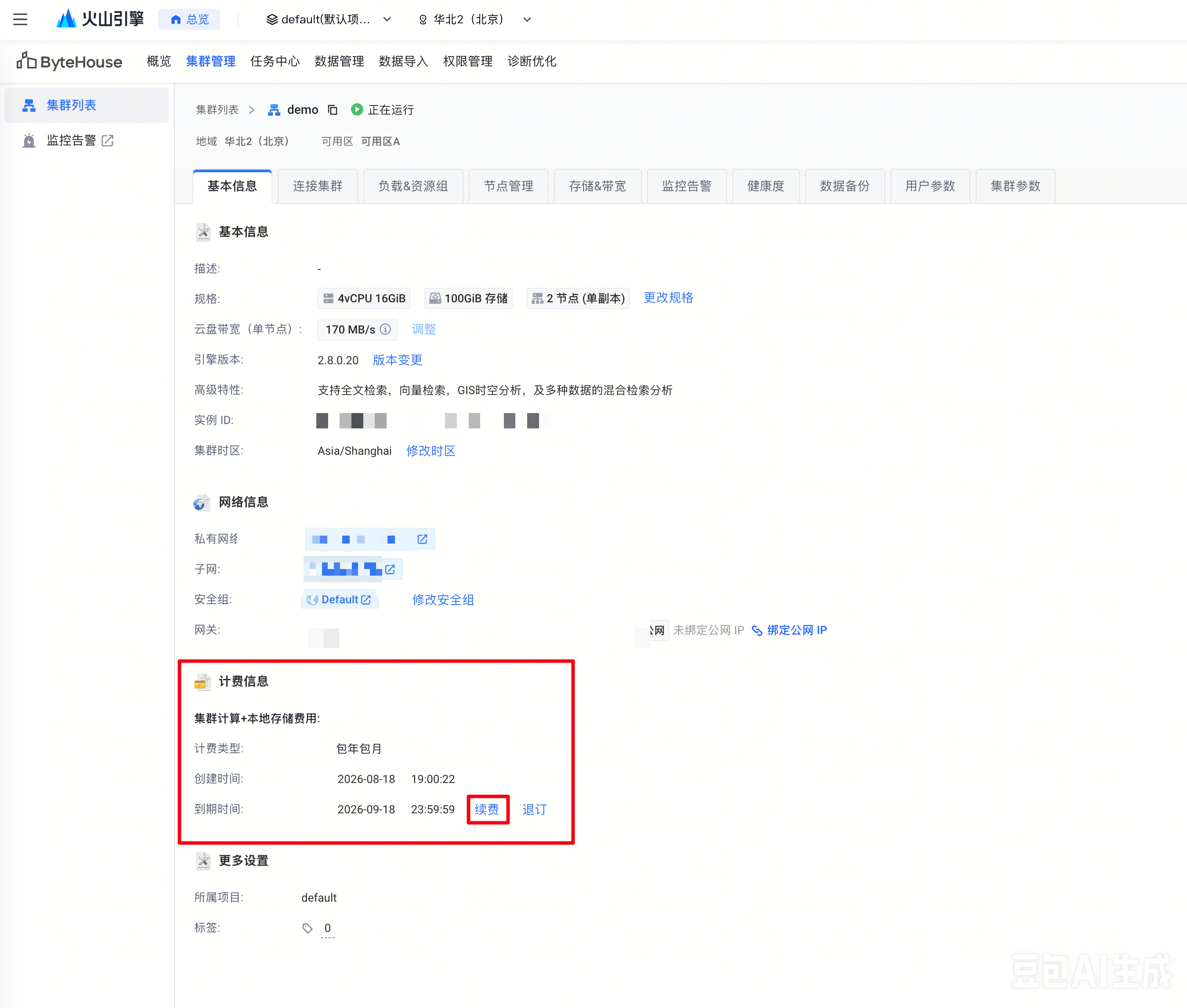1187x1008 pixels.
Task: Copy the demo cluster name
Action: (333, 110)
